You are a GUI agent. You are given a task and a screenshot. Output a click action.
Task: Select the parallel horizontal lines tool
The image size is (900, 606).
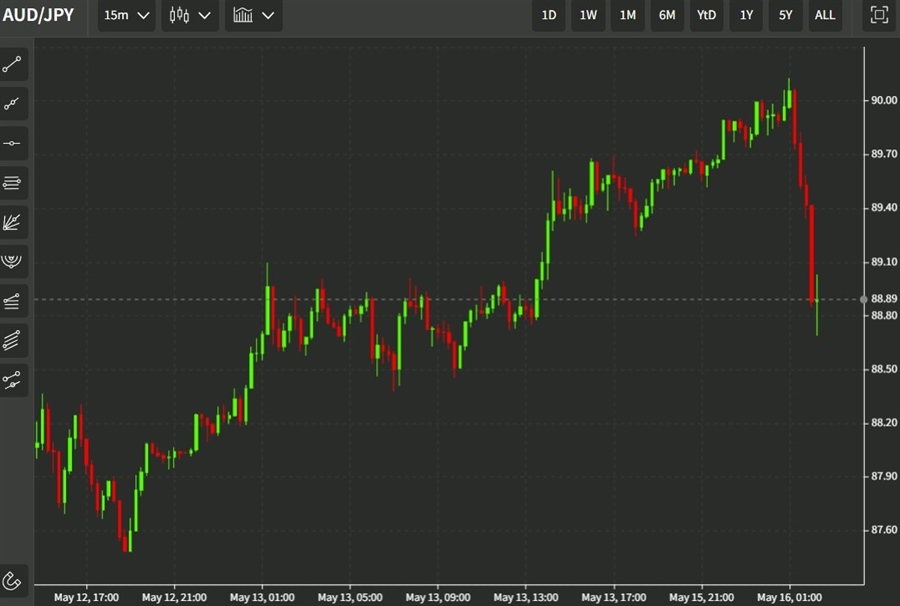[x=12, y=183]
